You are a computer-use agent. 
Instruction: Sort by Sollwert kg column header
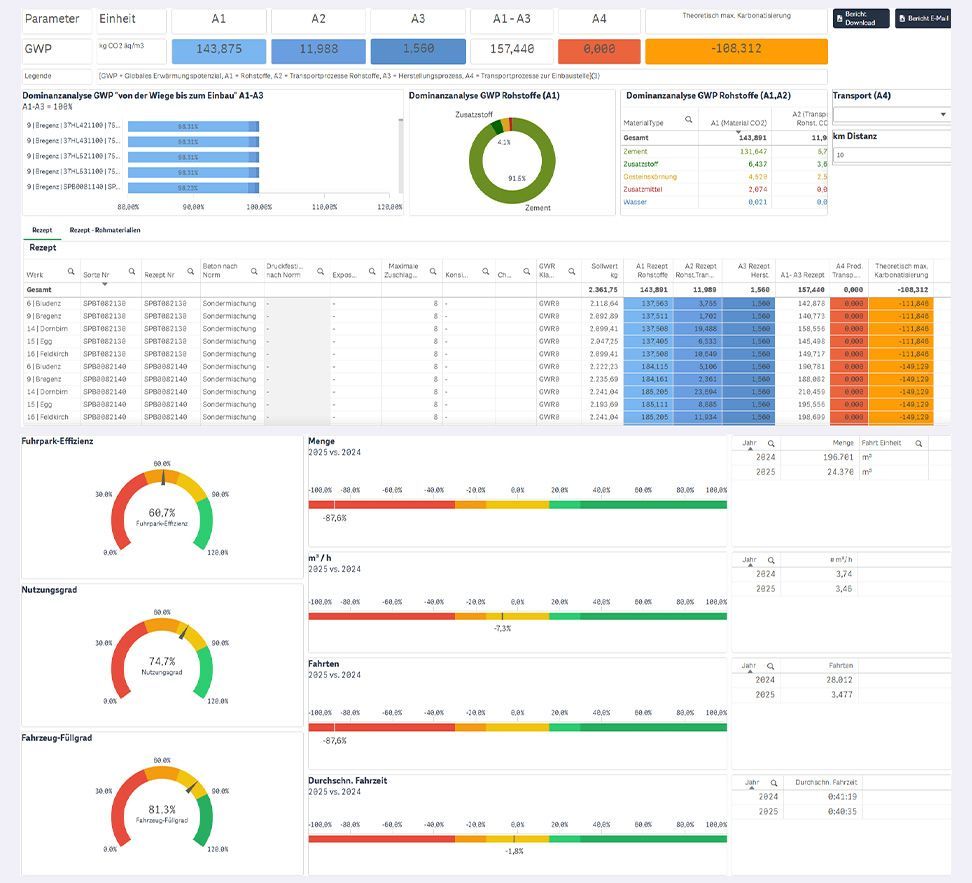tap(604, 270)
